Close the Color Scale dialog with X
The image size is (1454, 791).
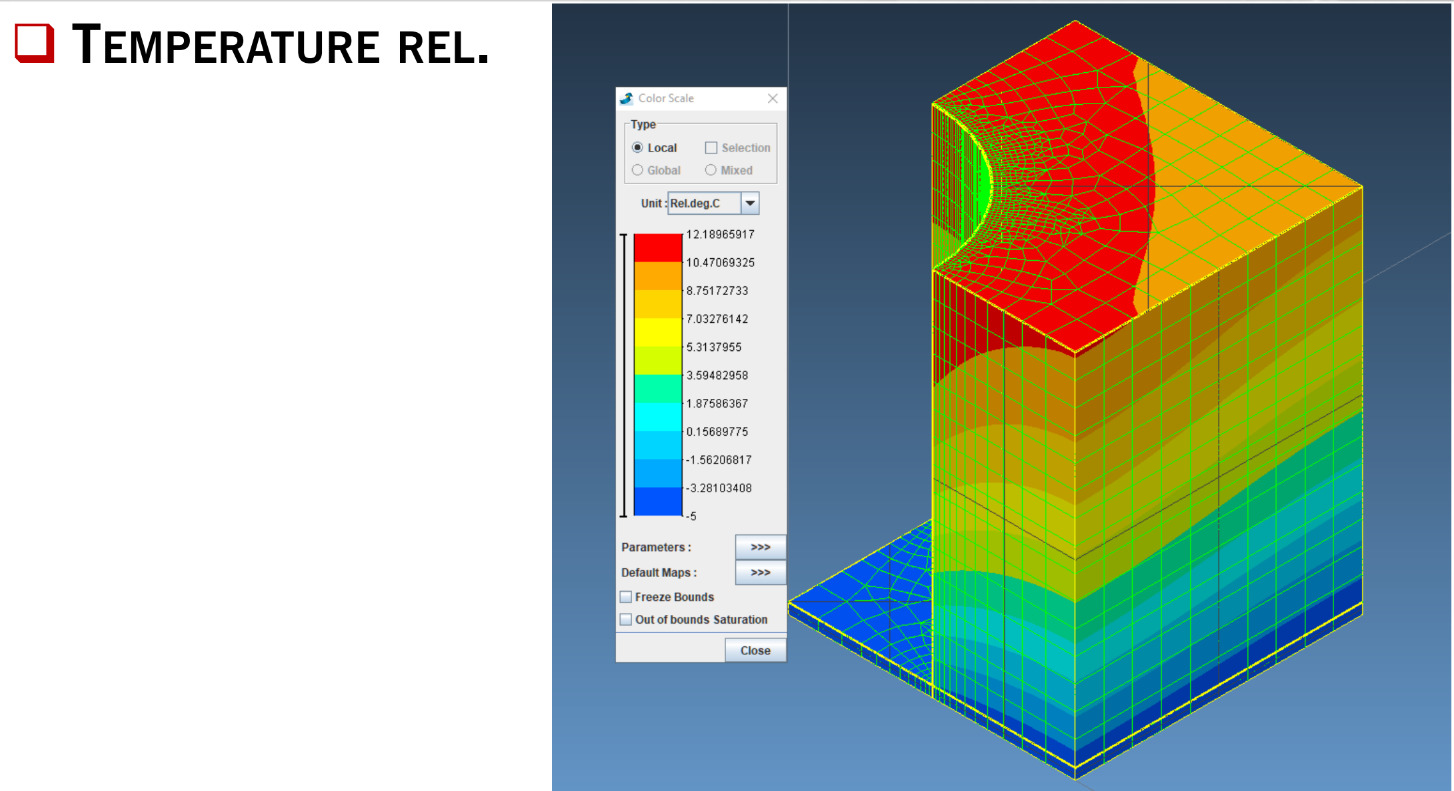coord(772,98)
